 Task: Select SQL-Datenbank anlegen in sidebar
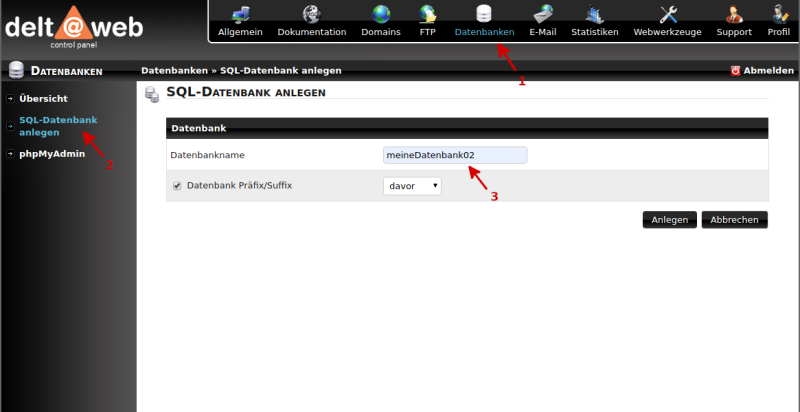pyautogui.click(x=58, y=126)
